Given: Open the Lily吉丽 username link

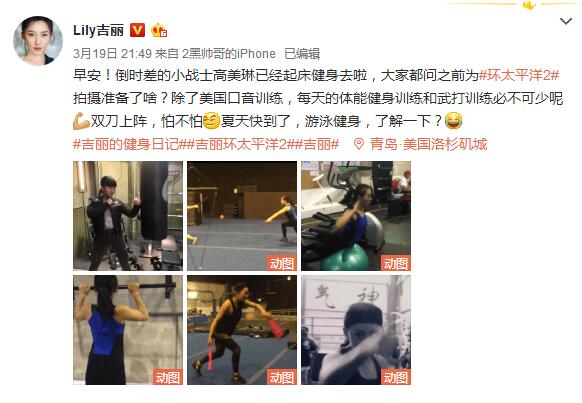Looking at the screenshot, I should click(98, 30).
